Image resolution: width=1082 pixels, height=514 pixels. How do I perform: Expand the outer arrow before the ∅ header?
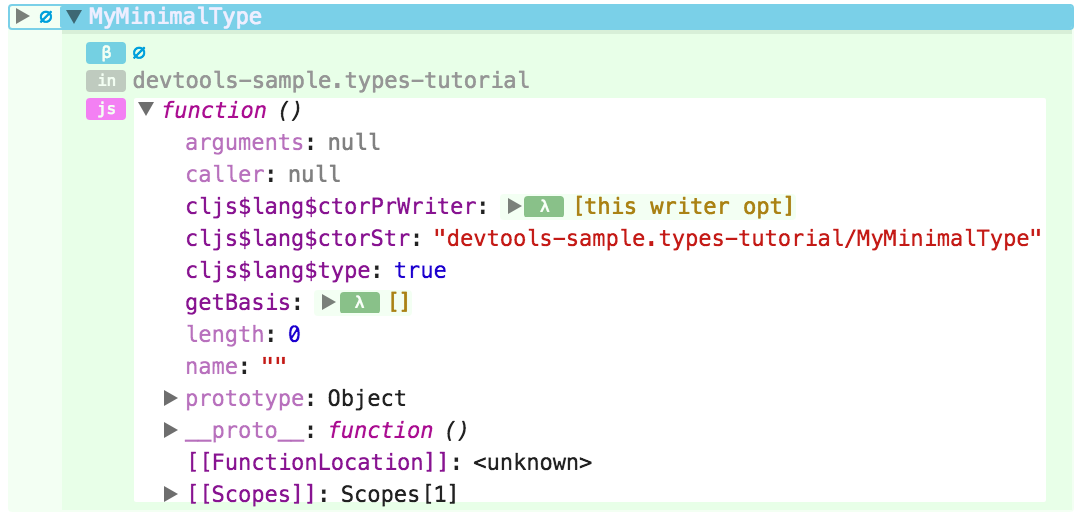(x=23, y=17)
